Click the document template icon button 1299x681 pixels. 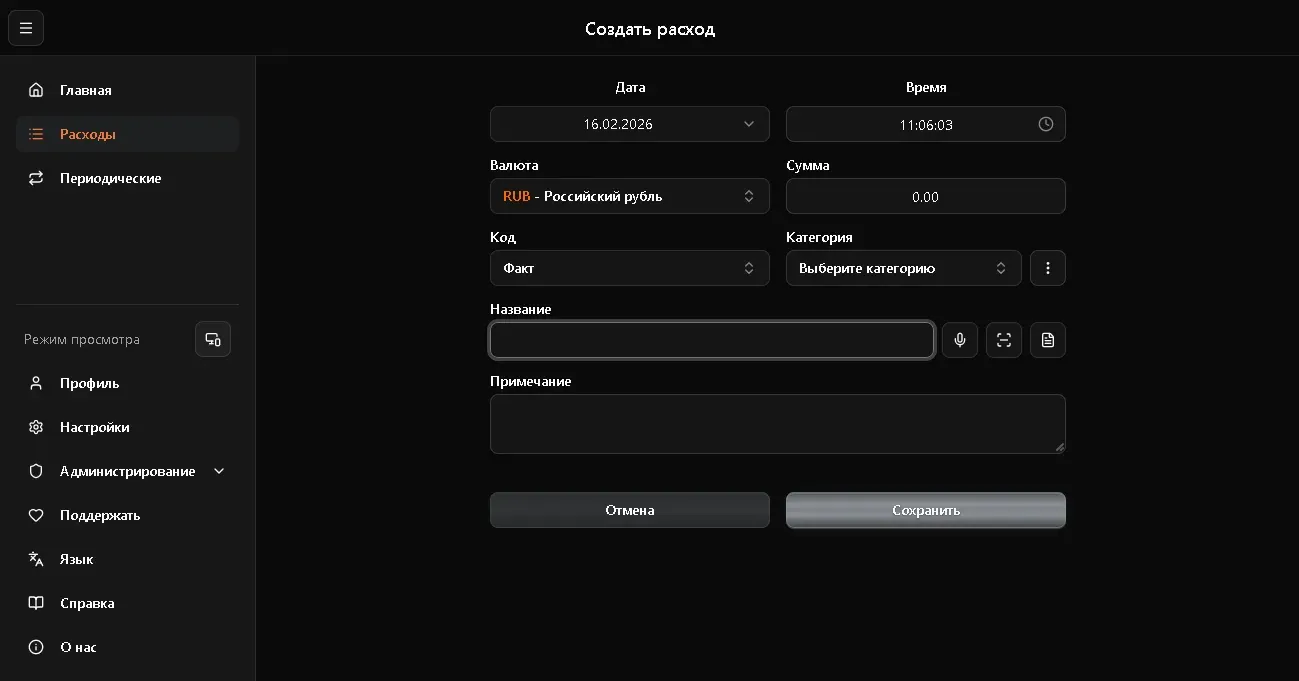click(x=1048, y=340)
